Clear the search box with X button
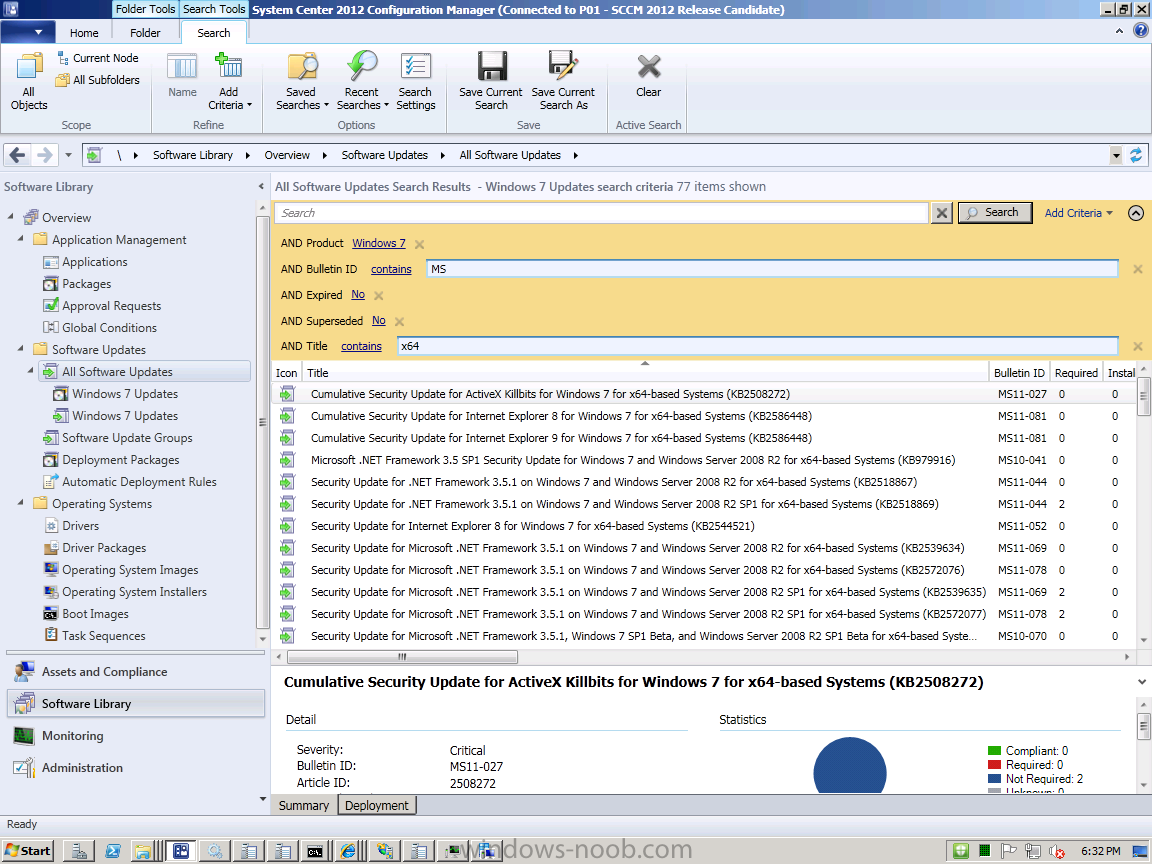The height and width of the screenshot is (864, 1152). [941, 213]
